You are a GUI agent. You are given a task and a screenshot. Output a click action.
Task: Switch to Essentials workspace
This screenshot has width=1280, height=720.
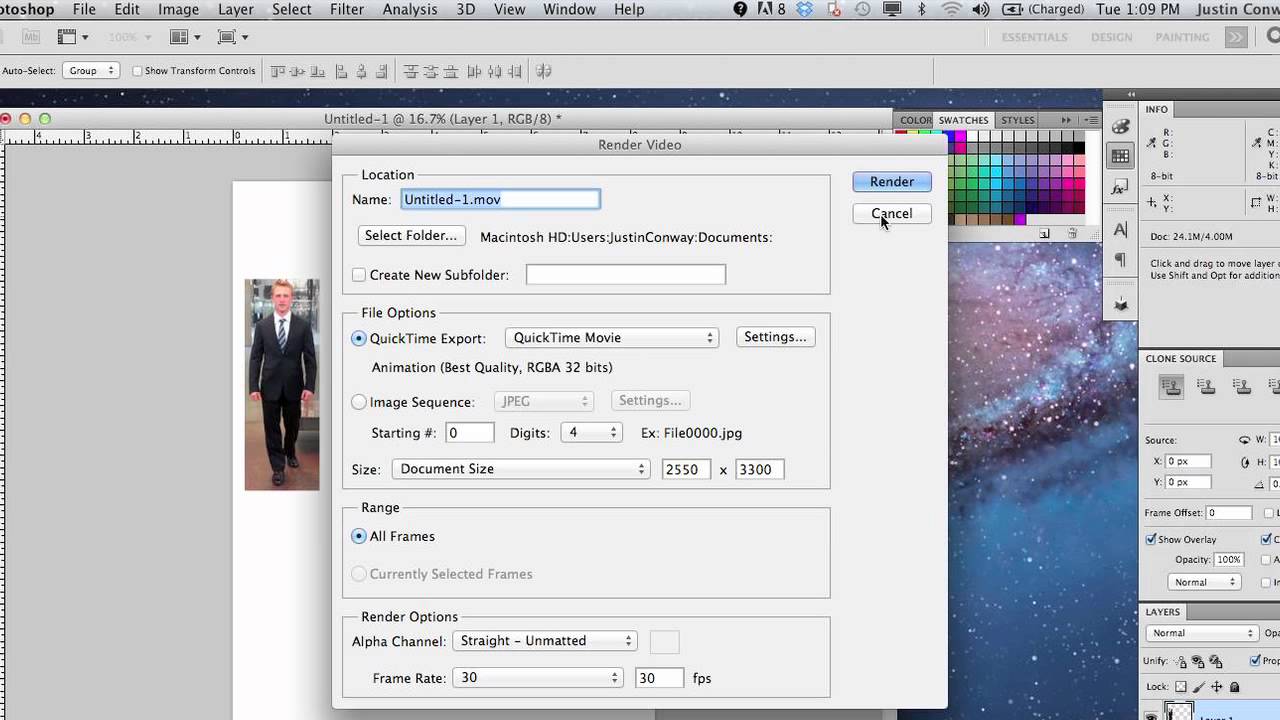click(1035, 37)
